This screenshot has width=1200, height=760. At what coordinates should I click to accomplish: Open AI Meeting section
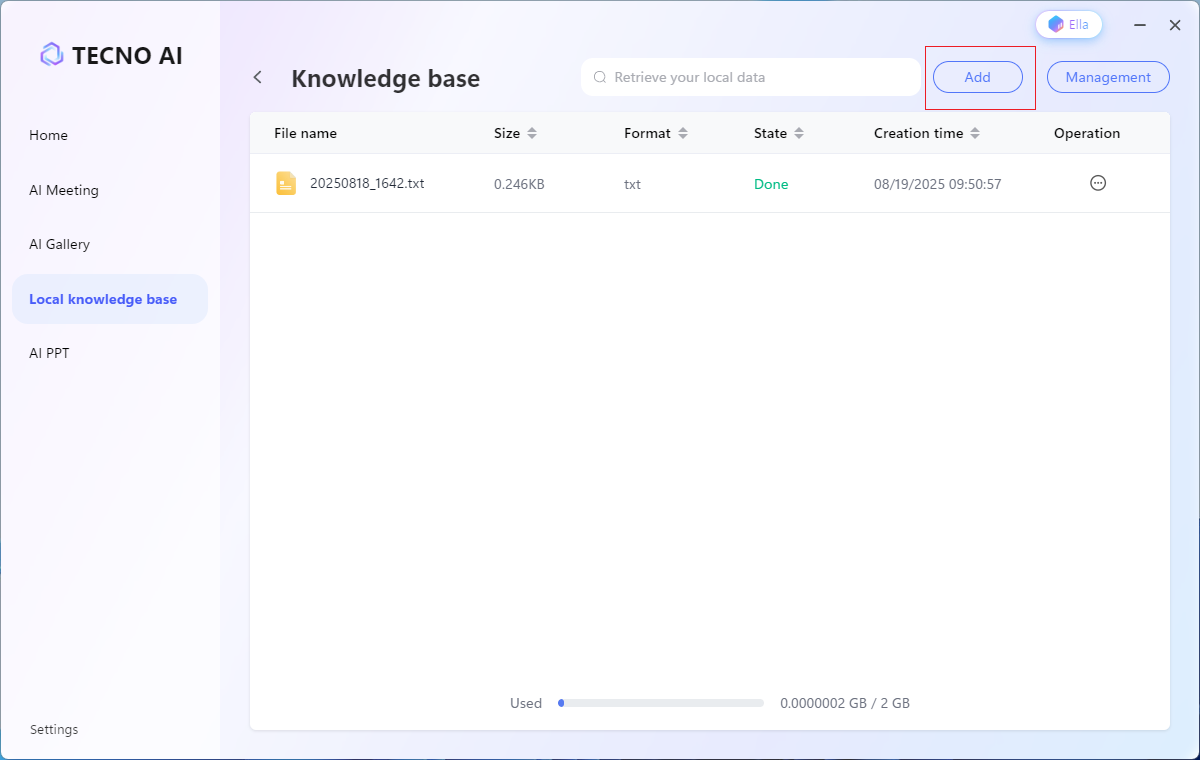(x=64, y=190)
